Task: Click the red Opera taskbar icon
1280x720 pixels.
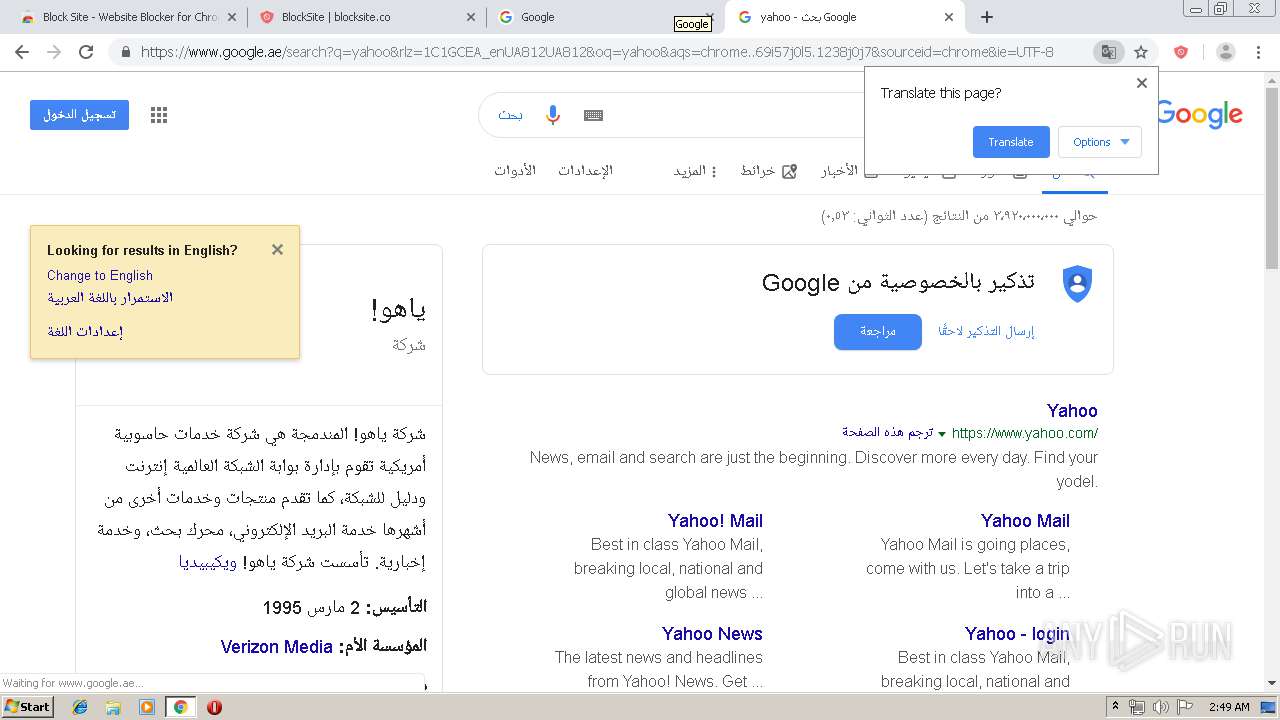Action: coord(214,707)
